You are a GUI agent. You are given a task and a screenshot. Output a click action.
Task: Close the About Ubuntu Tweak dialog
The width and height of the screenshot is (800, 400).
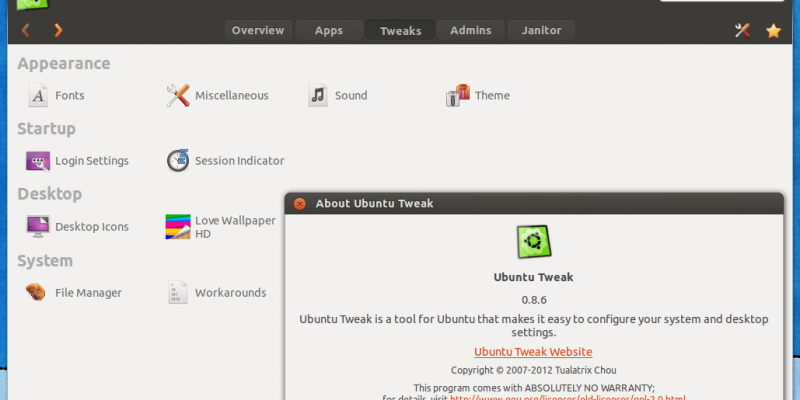300,204
